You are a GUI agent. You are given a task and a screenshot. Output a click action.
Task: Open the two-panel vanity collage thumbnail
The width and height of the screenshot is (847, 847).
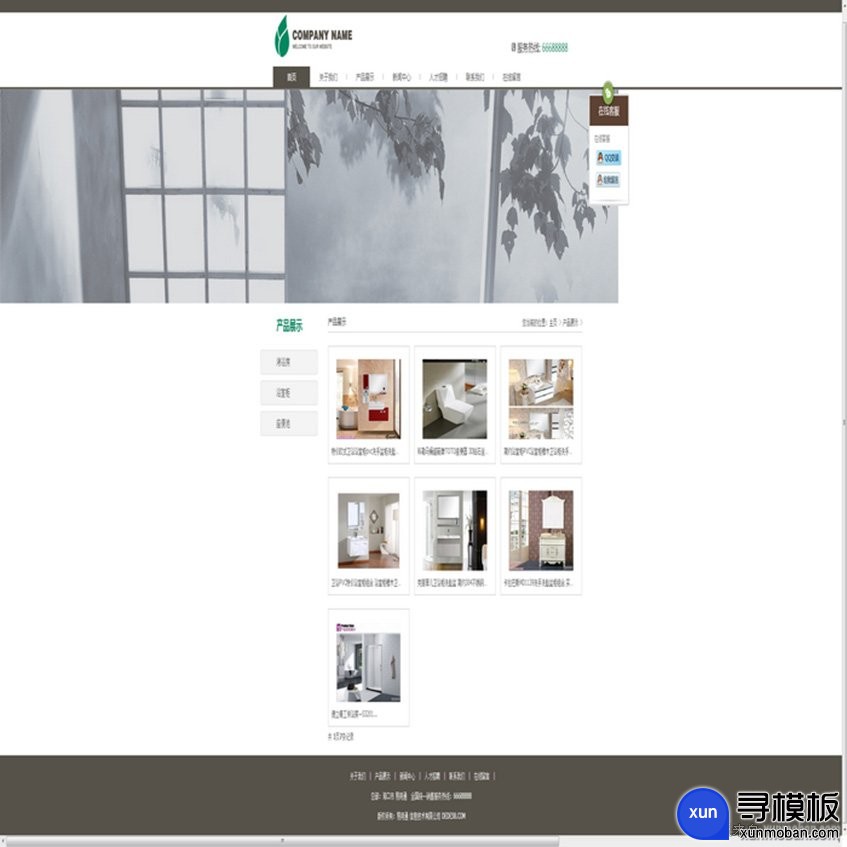pyautogui.click(x=541, y=399)
